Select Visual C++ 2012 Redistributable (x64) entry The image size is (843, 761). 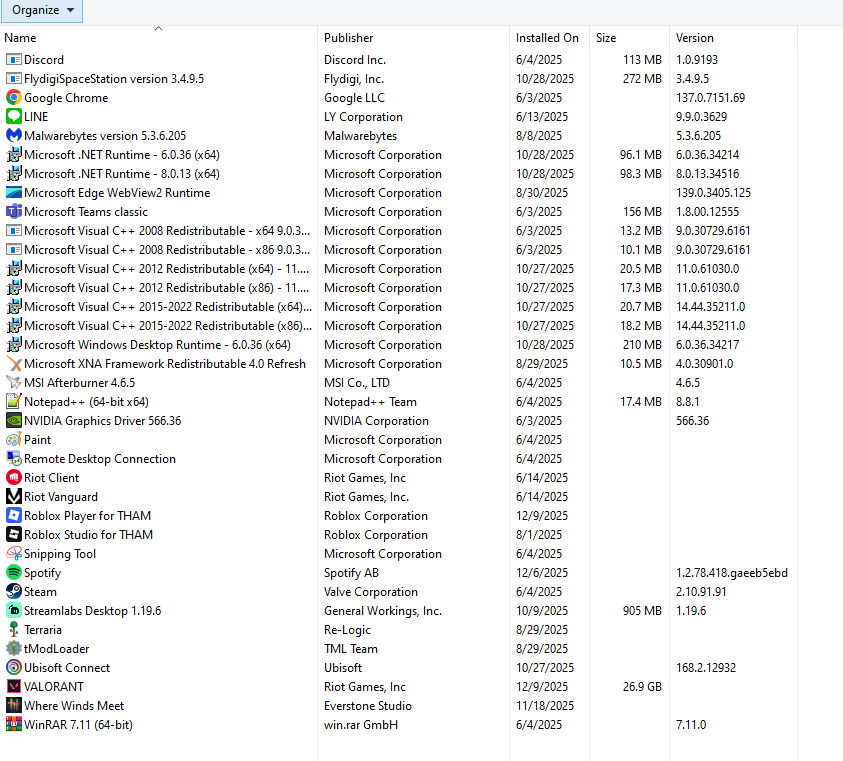tap(401, 269)
